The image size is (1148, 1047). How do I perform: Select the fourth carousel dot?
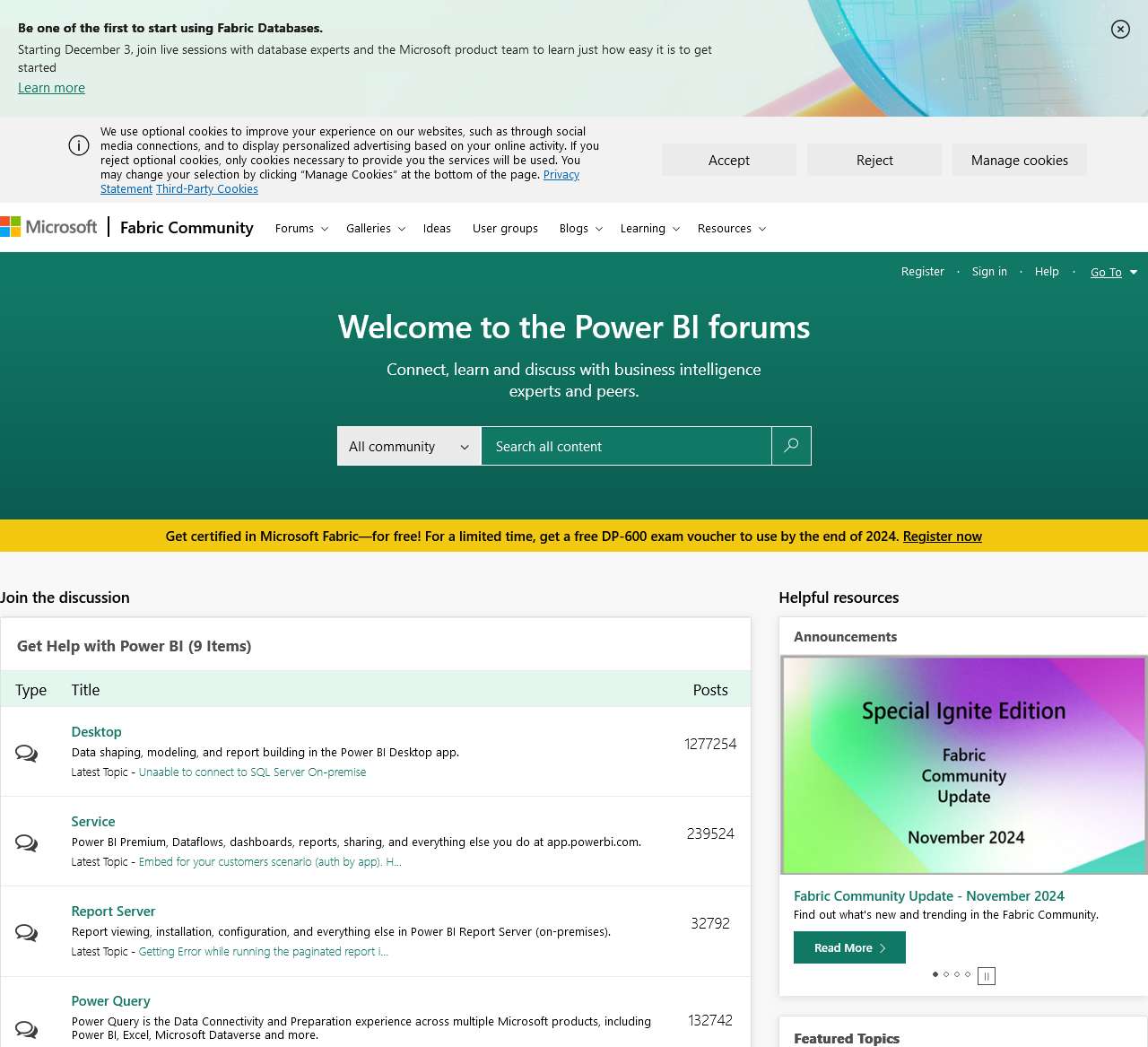[968, 974]
